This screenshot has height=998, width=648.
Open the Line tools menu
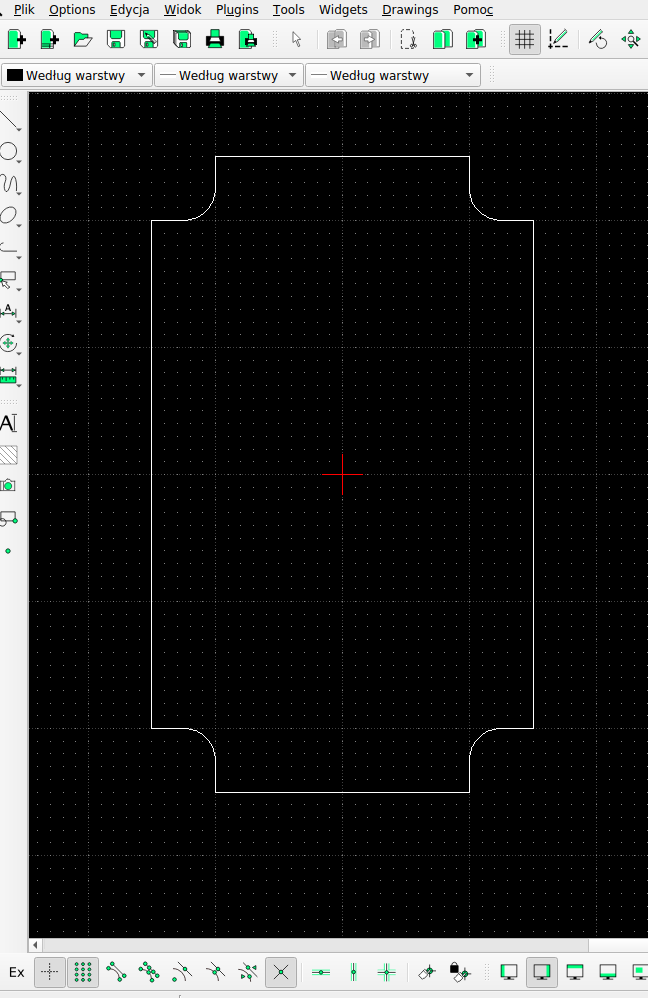(10, 120)
